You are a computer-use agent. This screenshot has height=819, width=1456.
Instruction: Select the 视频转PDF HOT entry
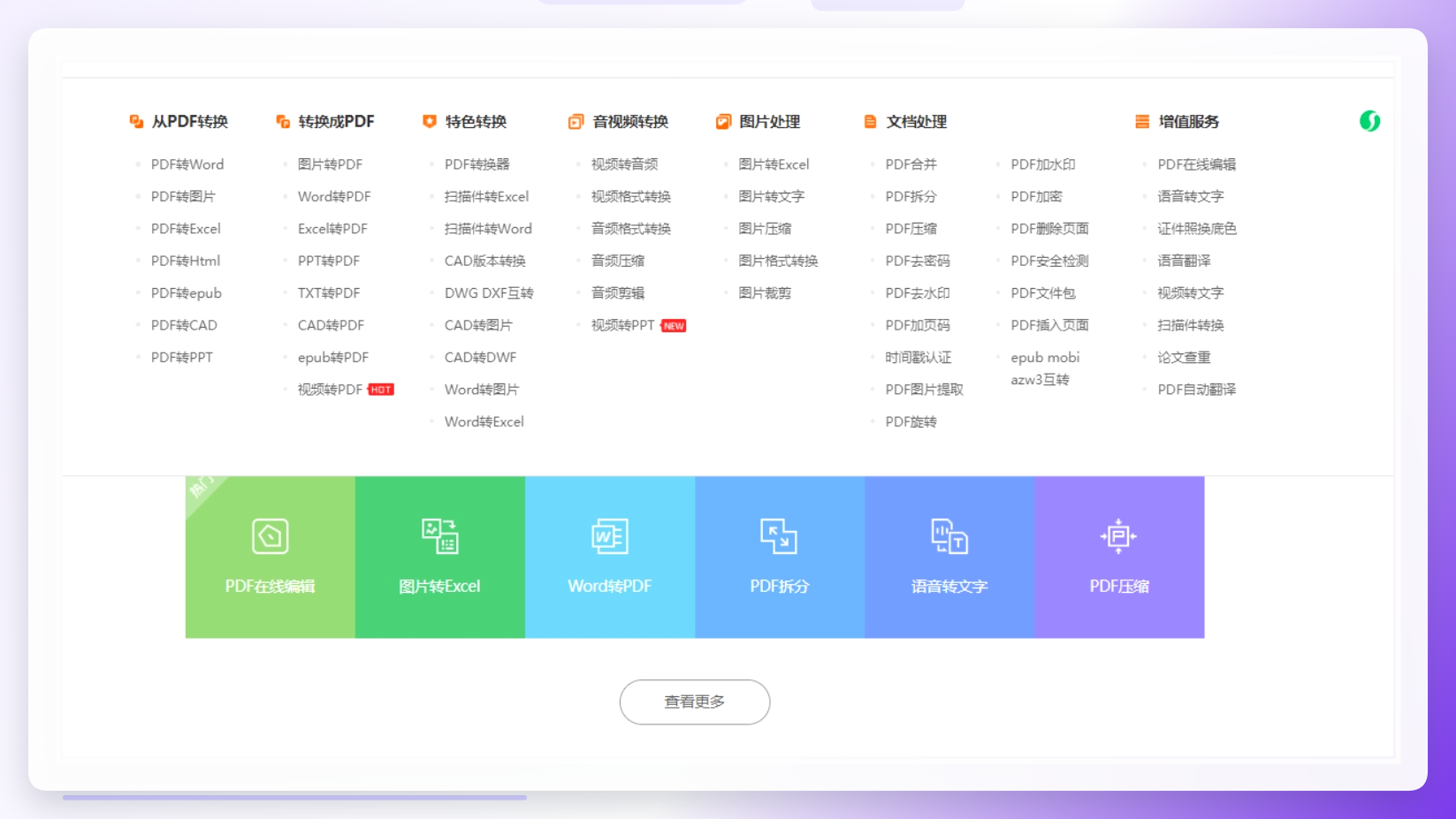(x=346, y=390)
